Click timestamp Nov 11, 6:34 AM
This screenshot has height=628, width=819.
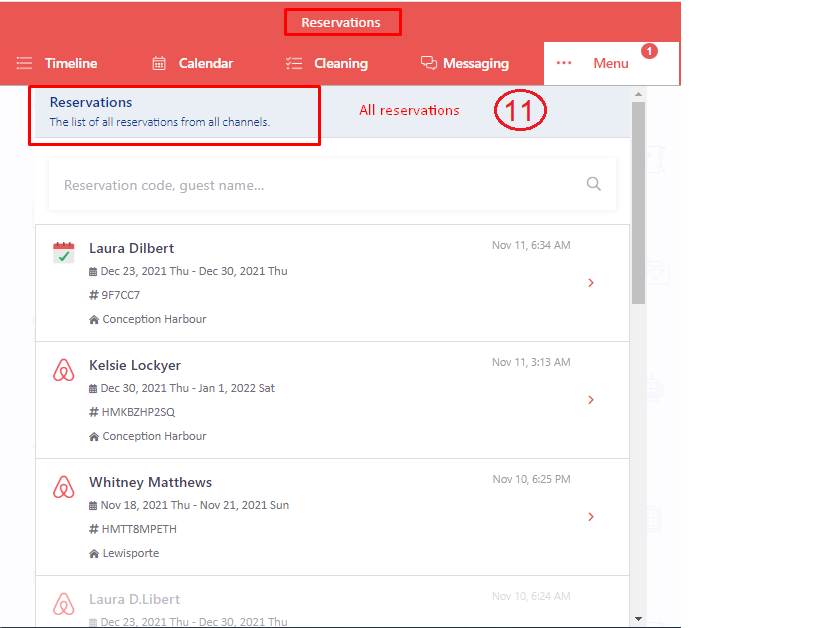(531, 246)
